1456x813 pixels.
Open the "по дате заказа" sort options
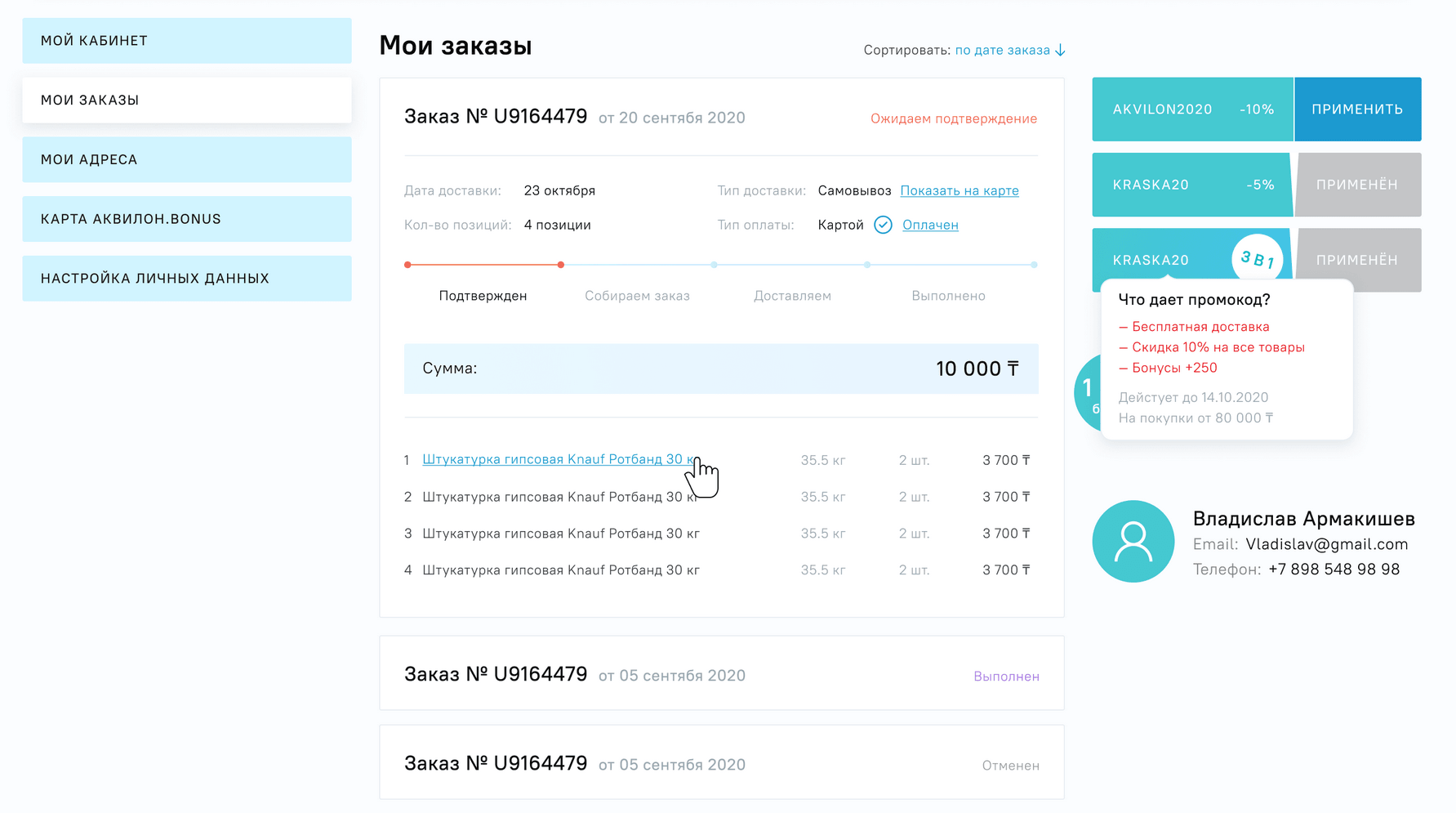(1002, 50)
